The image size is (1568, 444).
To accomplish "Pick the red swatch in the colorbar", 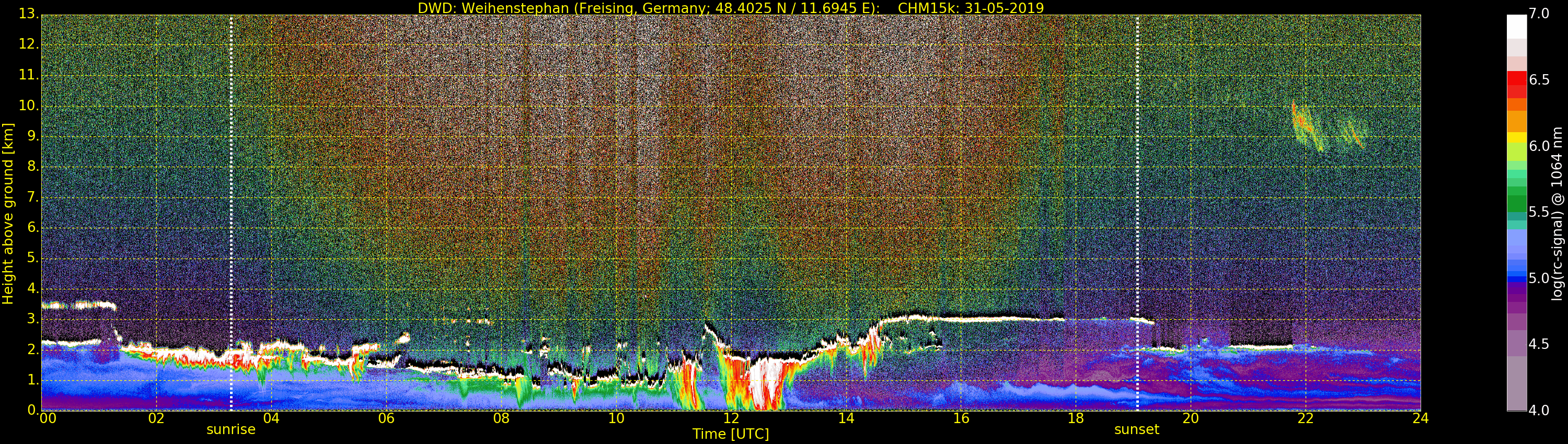I will tap(1516, 78).
